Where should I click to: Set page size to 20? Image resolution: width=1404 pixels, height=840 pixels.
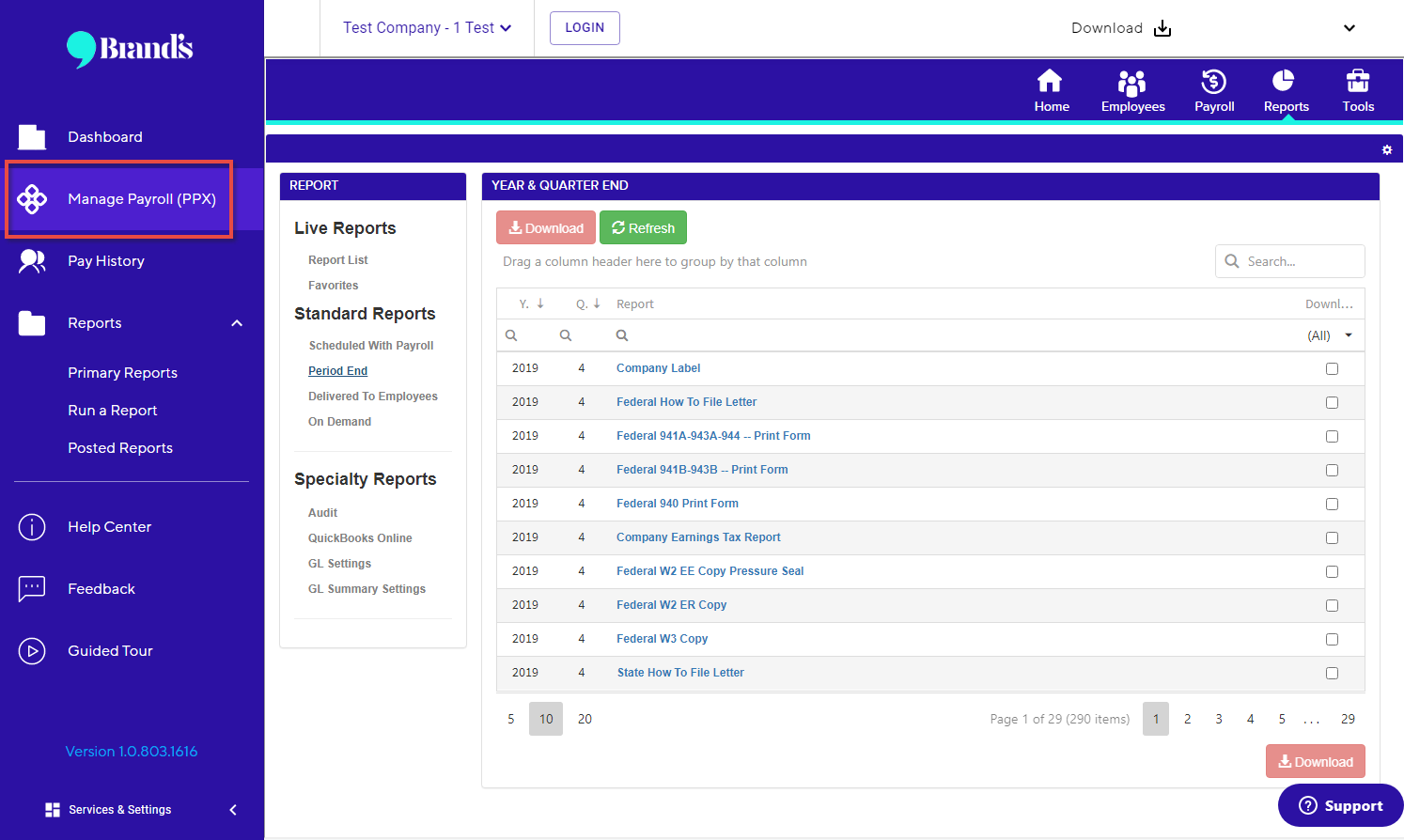coord(585,719)
